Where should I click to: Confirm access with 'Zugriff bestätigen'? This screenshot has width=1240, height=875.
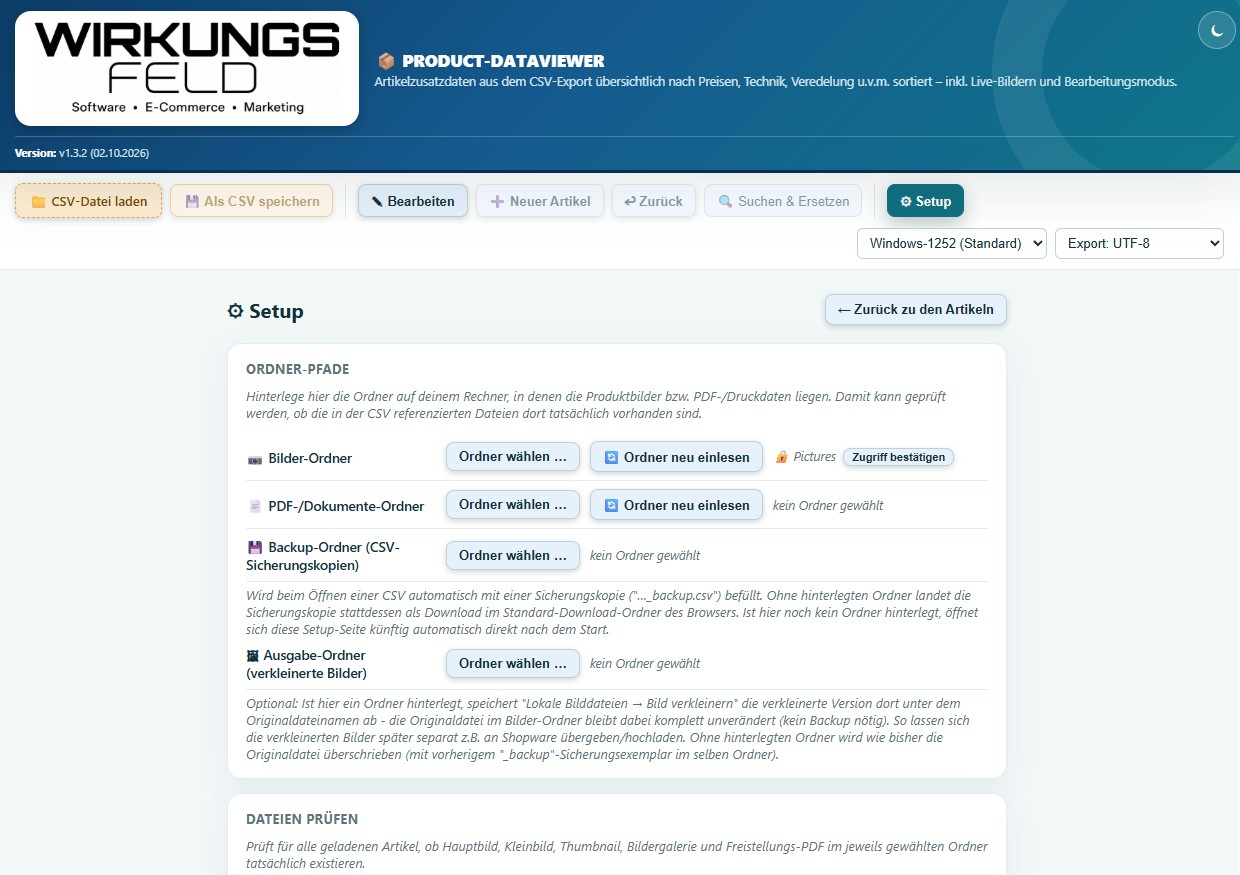[x=899, y=457]
